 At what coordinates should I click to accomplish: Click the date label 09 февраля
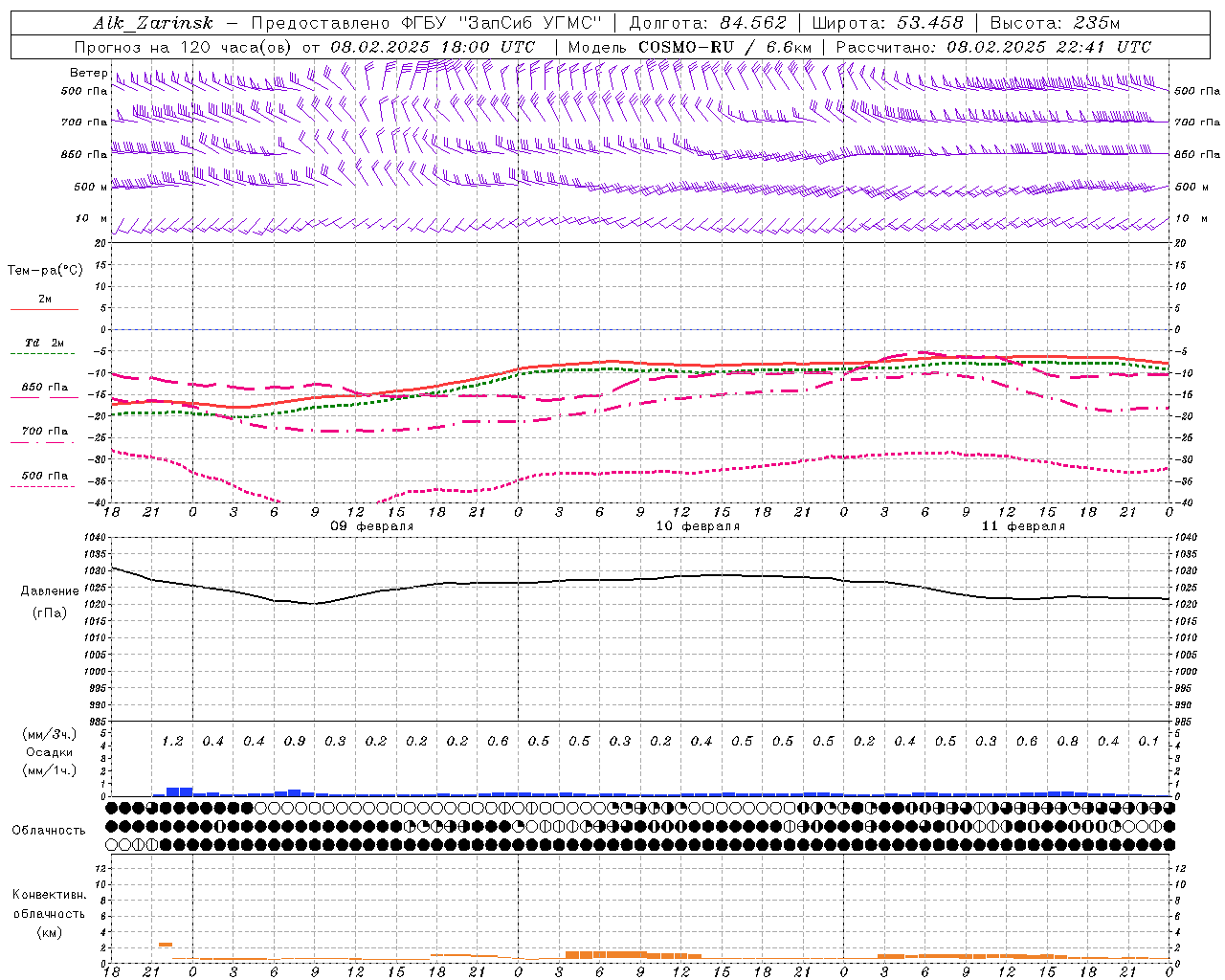coord(372,526)
